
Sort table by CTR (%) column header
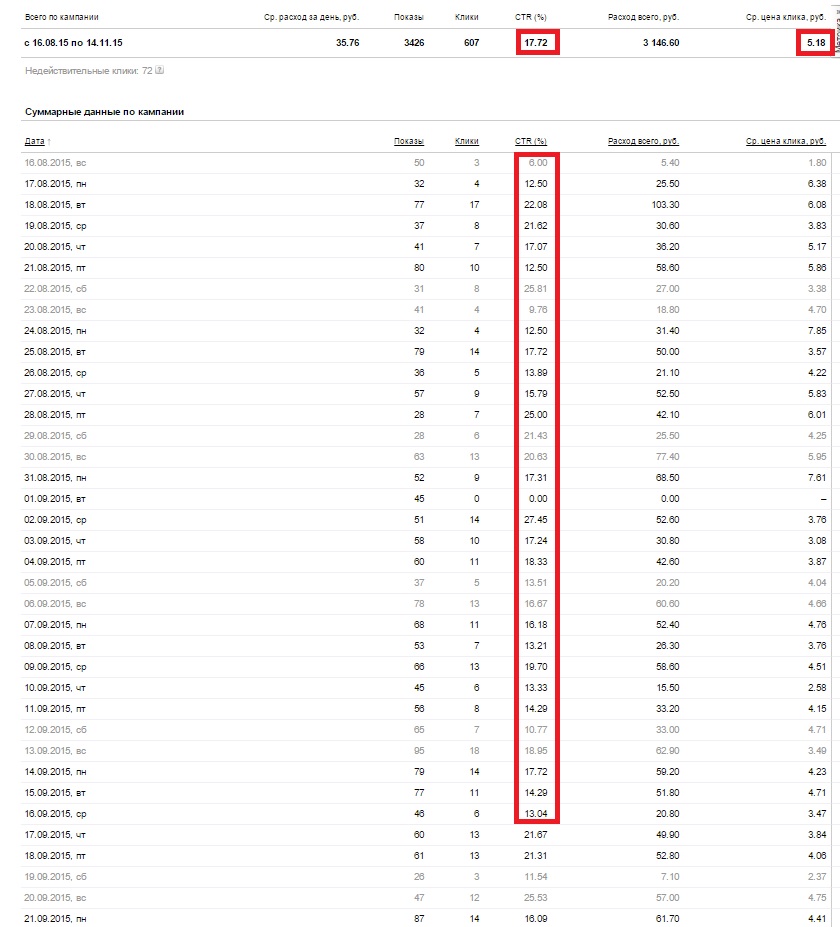pos(531,141)
